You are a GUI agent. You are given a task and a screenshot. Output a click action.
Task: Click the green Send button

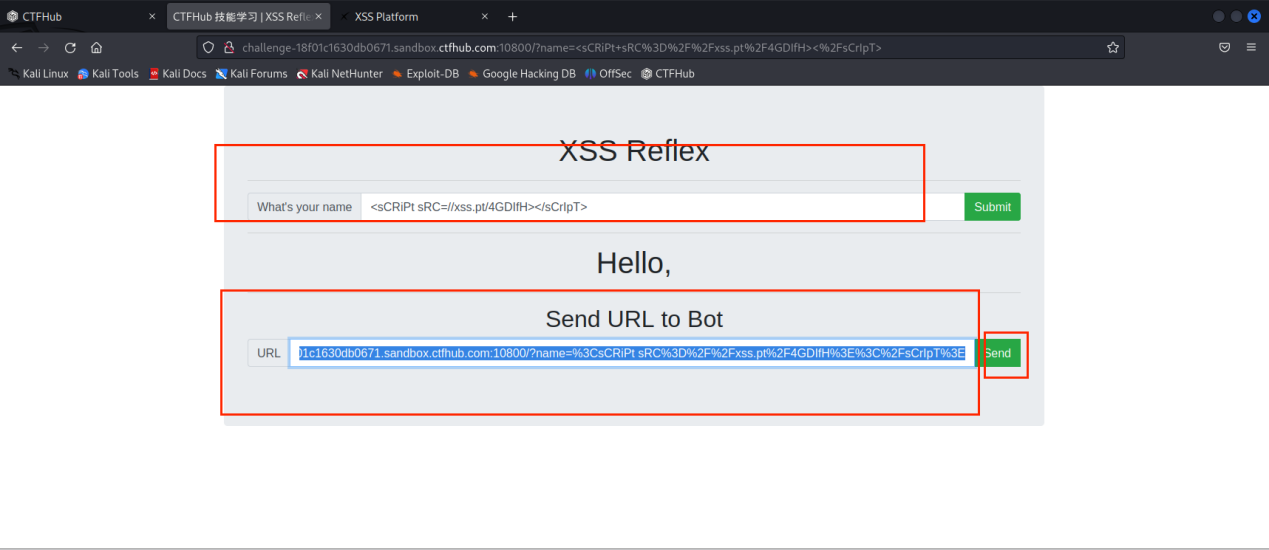[x=997, y=353]
